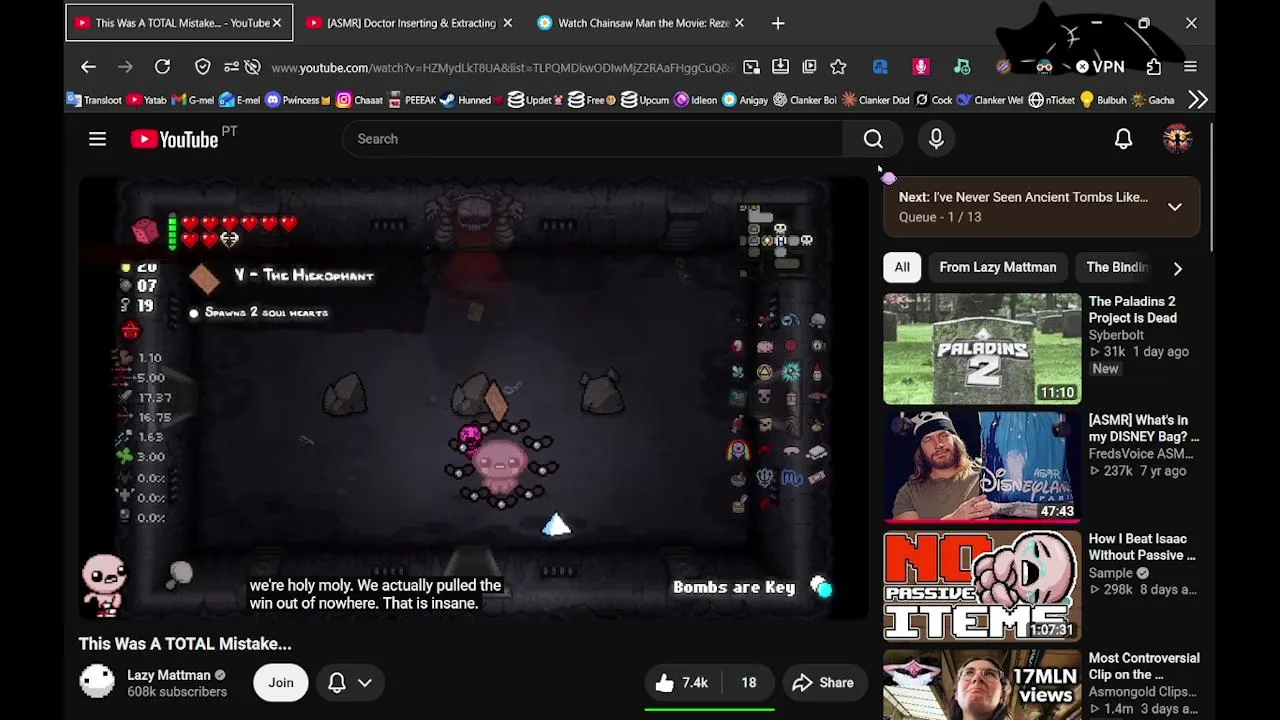Open the Lazy Mattman channel name link
Screen dimensions: 1280x720
168,675
